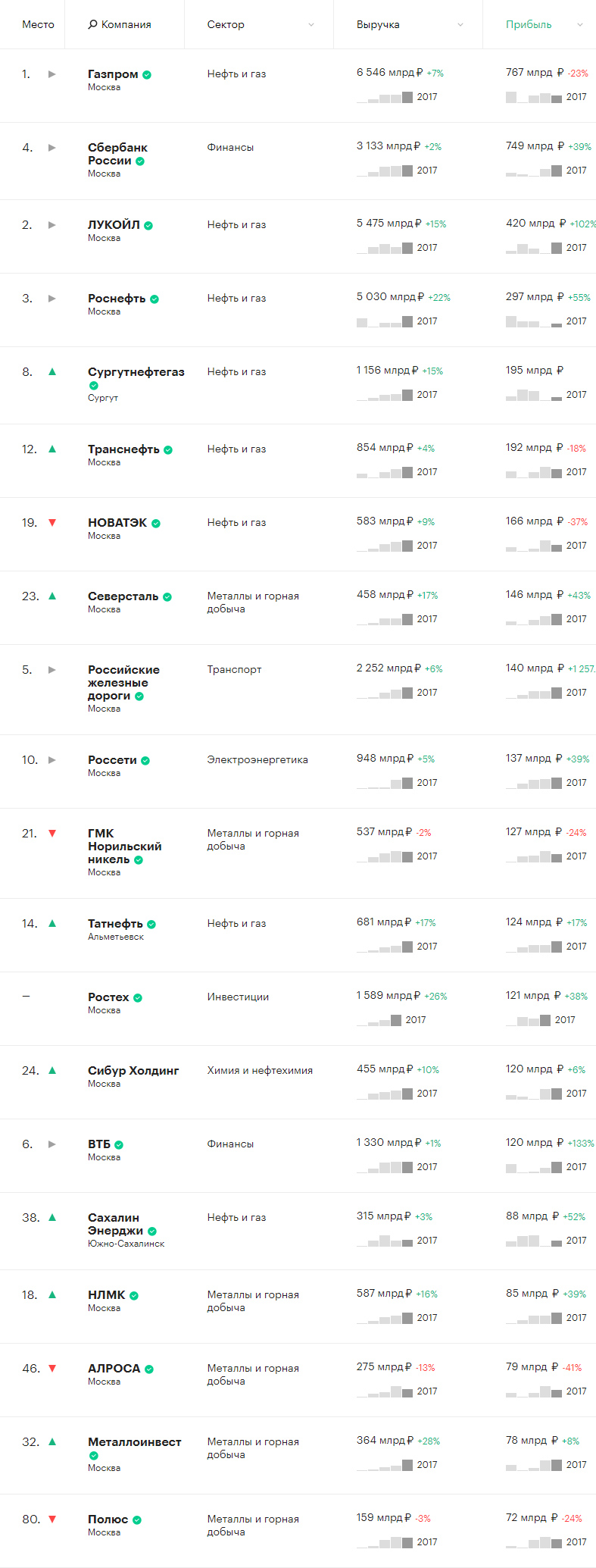Open the Транснефть company link
Screen dimensions: 596x1568
click(x=123, y=449)
